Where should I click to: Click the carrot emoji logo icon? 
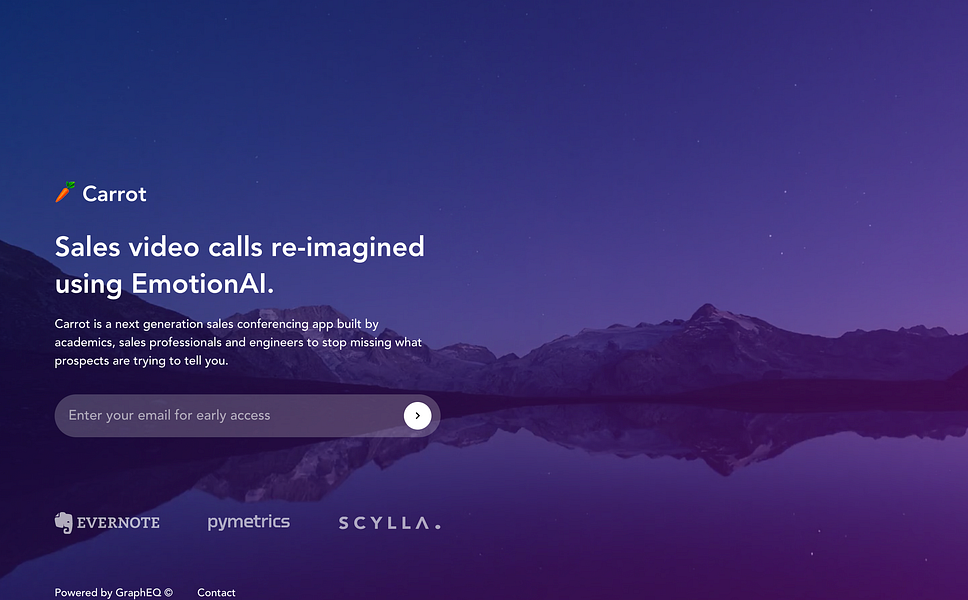[65, 192]
